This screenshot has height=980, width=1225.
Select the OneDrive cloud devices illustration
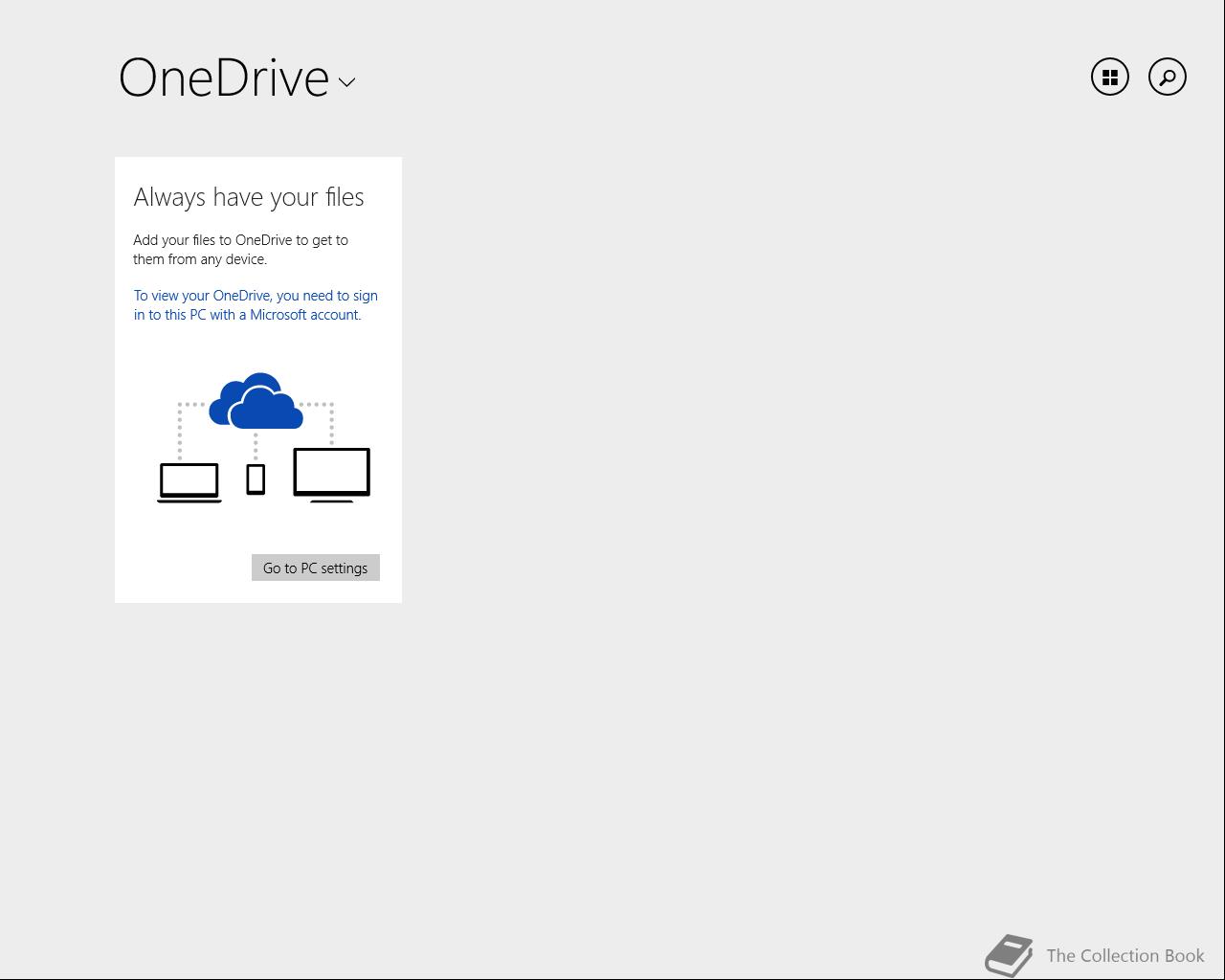pyautogui.click(x=264, y=437)
